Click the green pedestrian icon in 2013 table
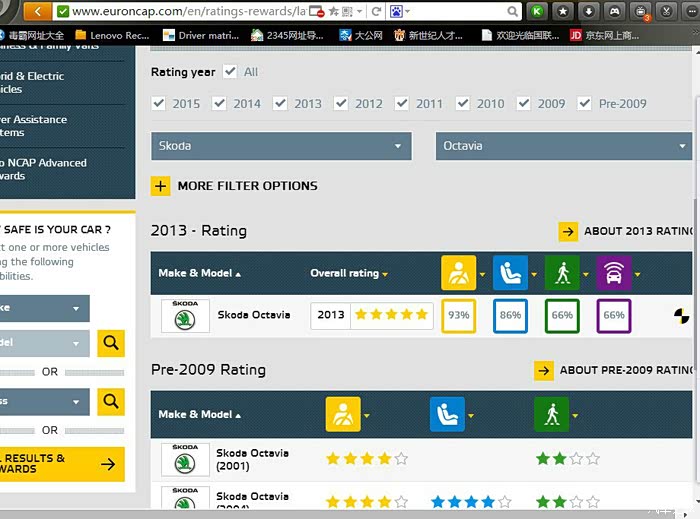Image resolution: width=700 pixels, height=519 pixels. (x=562, y=273)
